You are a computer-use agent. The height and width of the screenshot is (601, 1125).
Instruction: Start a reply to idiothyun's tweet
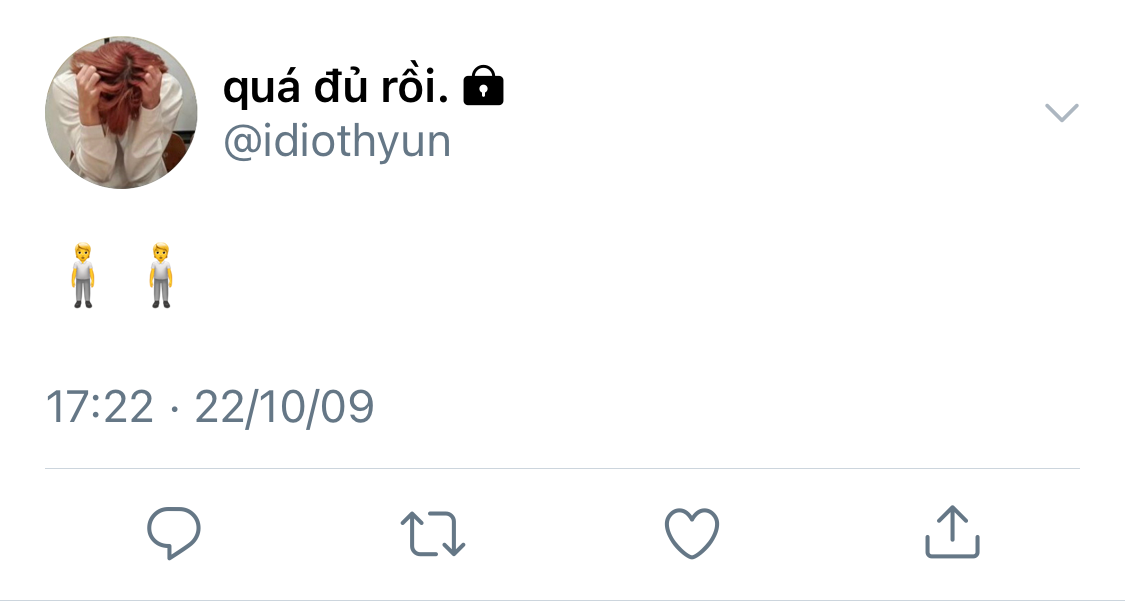click(174, 532)
